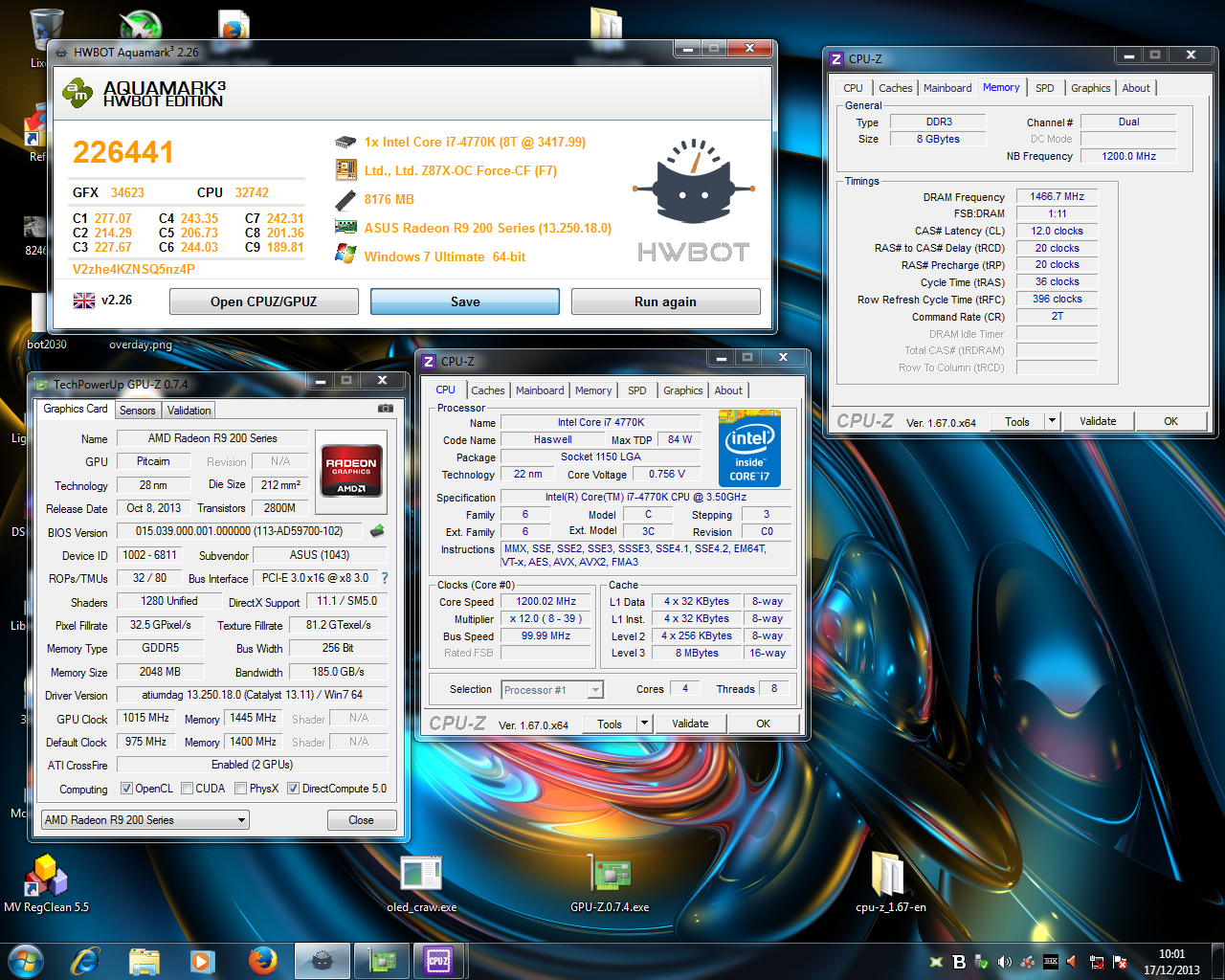Open CPU tab in CPU-Z Memory window
Viewport: 1225px width, 980px height.
[x=853, y=88]
